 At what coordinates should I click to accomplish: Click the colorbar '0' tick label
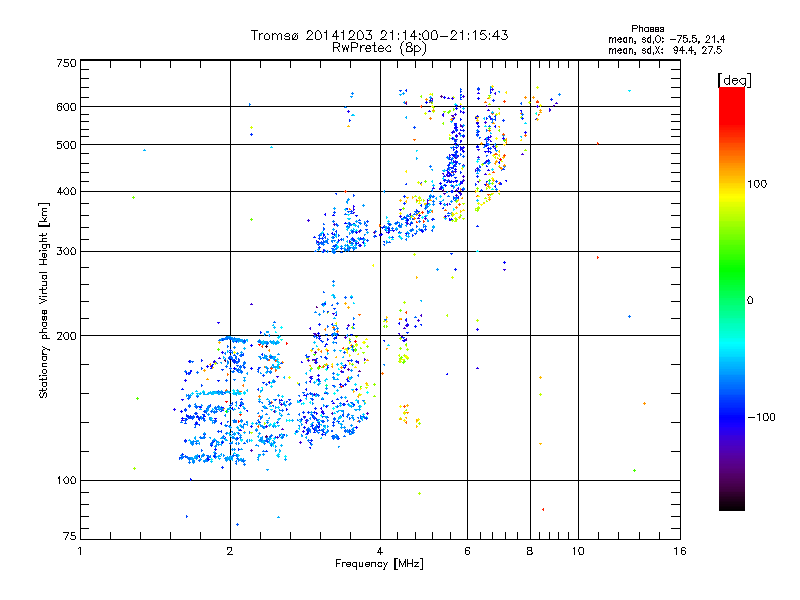pyautogui.click(x=749, y=301)
